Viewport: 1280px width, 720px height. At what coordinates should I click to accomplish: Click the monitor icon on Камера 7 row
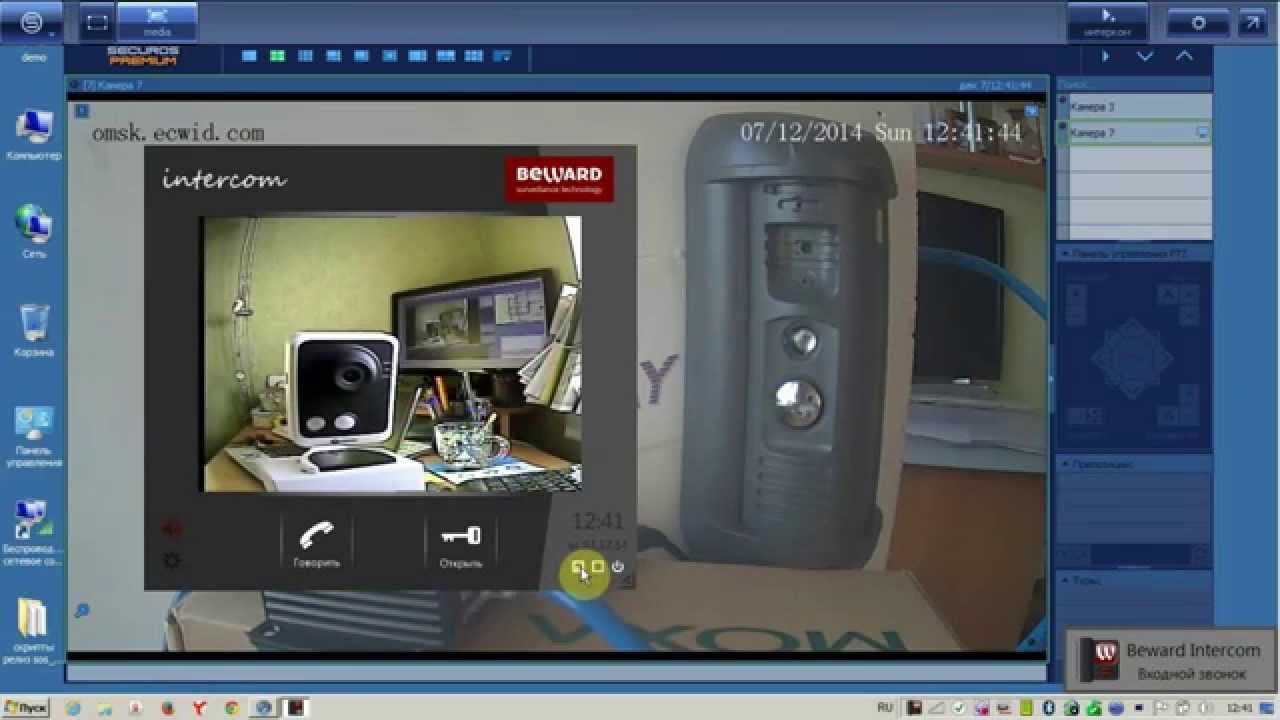(1203, 132)
